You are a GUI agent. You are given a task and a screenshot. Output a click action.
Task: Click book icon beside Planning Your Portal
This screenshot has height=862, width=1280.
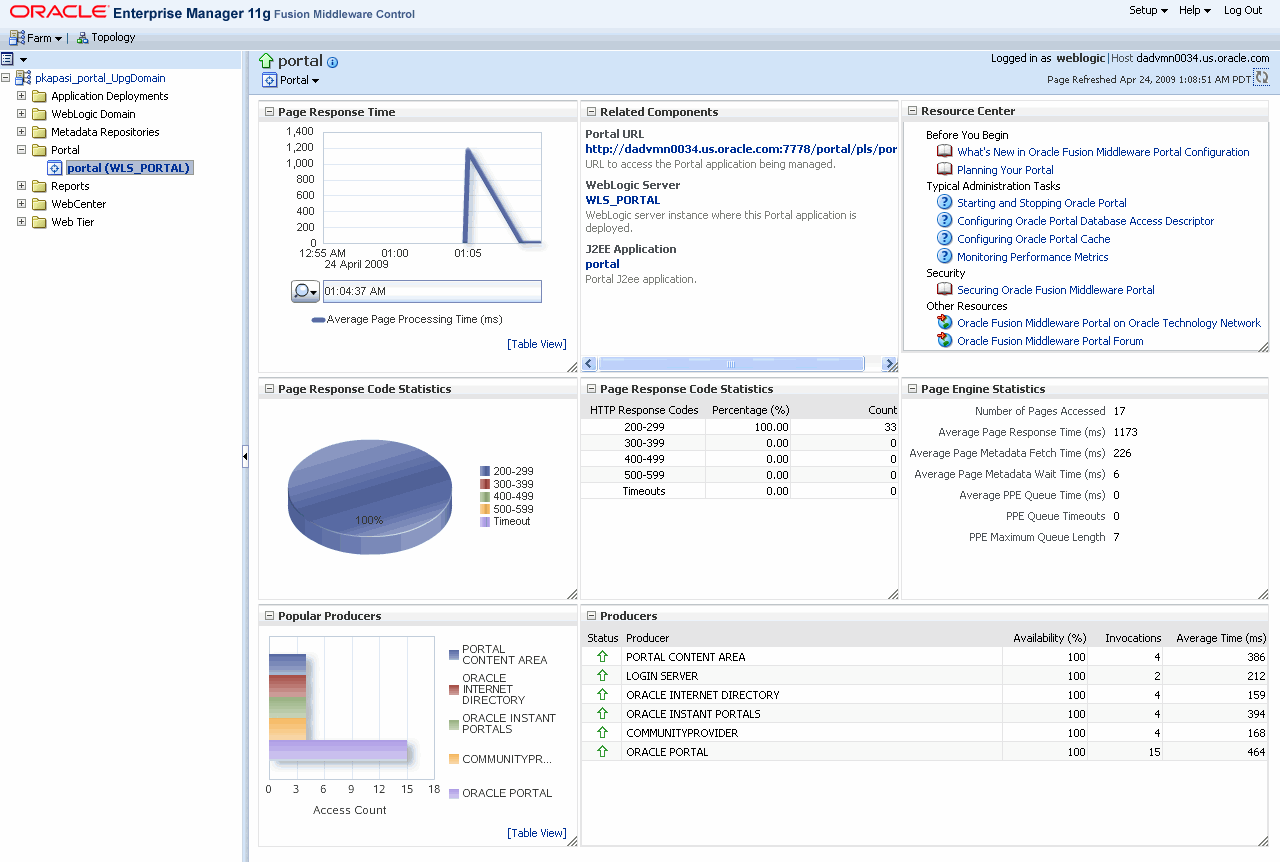[944, 169]
